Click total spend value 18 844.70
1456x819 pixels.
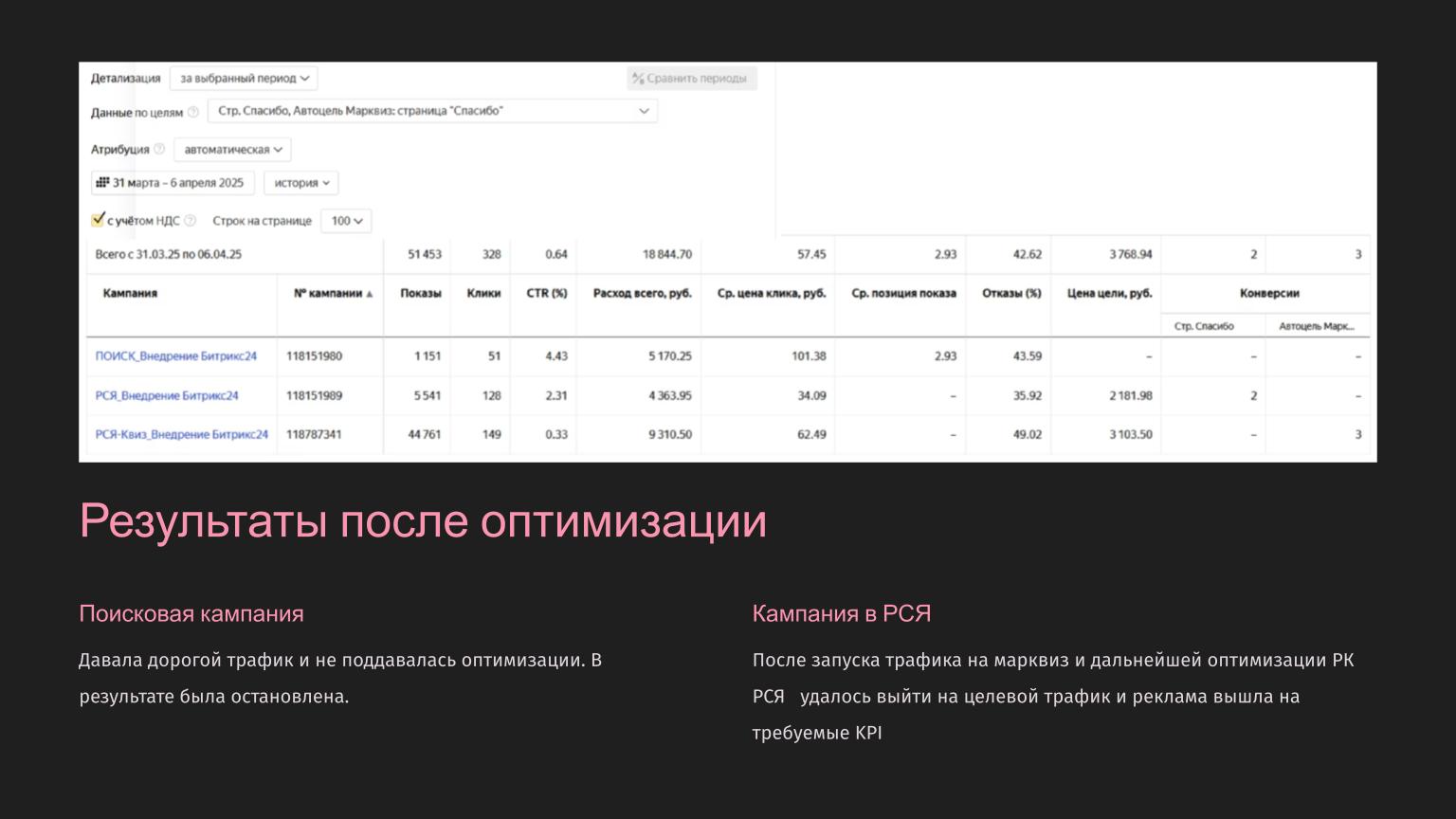click(x=667, y=255)
